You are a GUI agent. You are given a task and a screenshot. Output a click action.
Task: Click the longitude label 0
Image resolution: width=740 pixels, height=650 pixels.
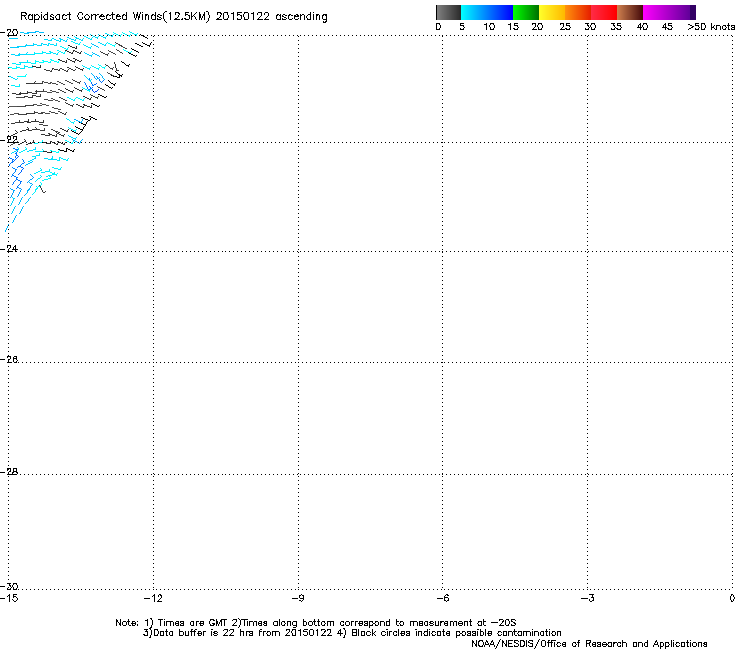coord(732,599)
